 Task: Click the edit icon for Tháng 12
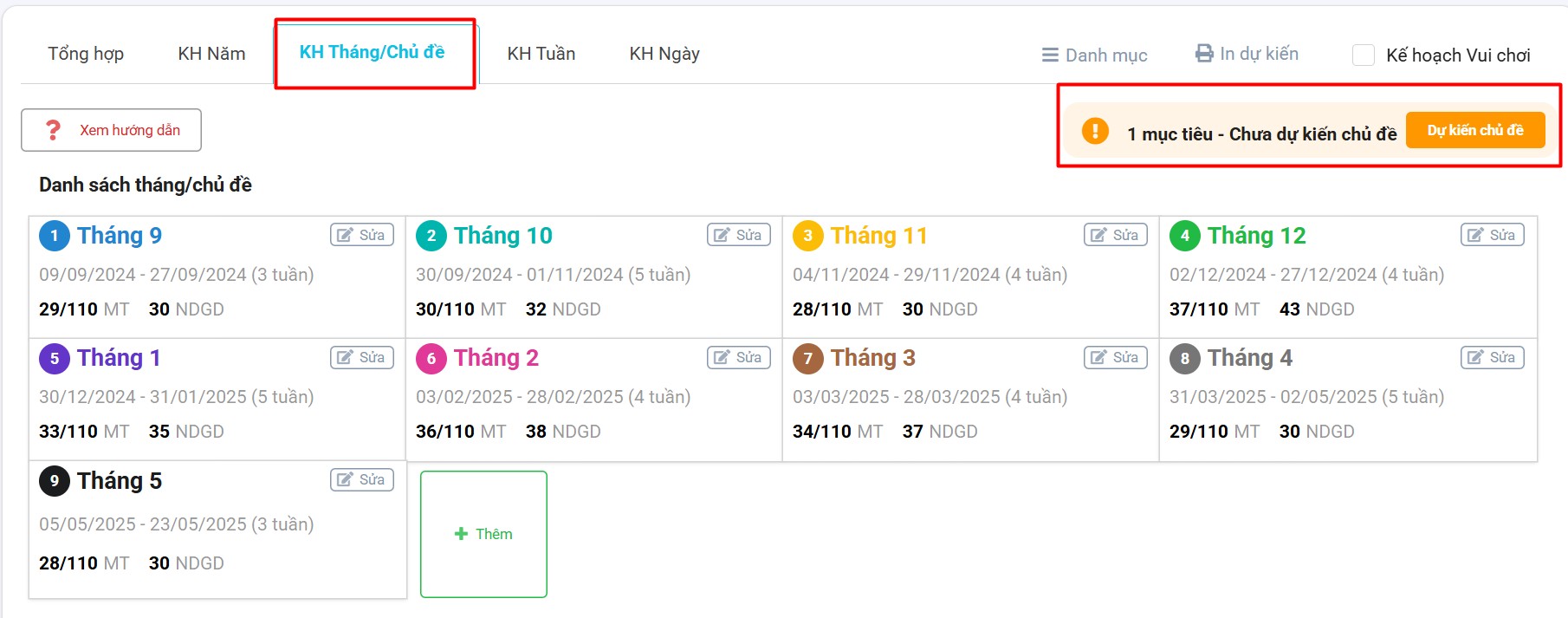click(x=1476, y=235)
